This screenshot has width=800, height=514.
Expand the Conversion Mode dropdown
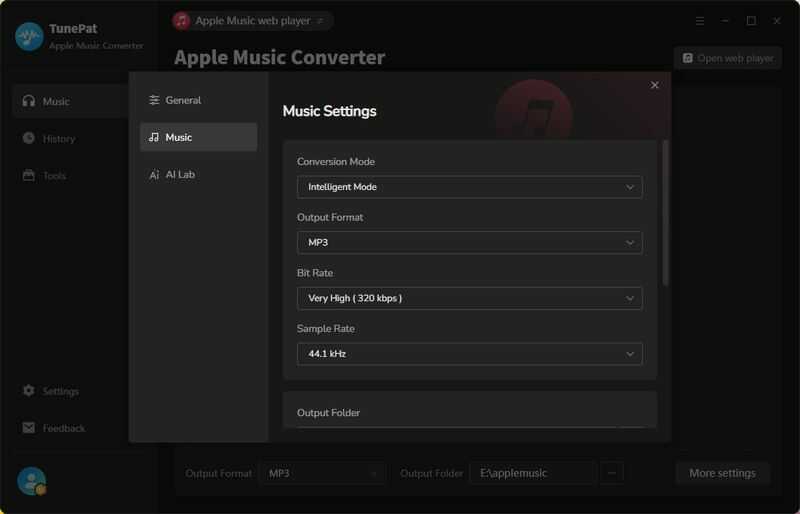point(469,187)
